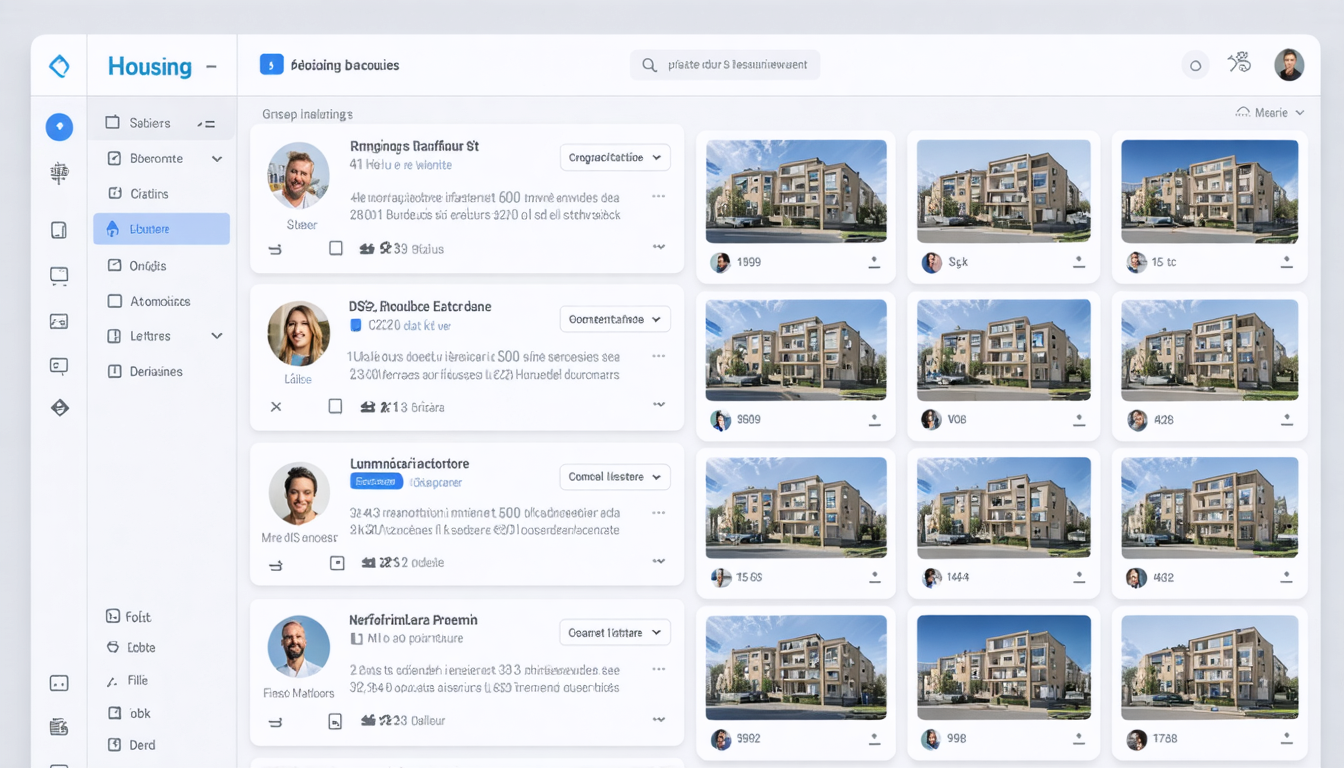Click the download icon on the 'Sgk' card

(1079, 262)
